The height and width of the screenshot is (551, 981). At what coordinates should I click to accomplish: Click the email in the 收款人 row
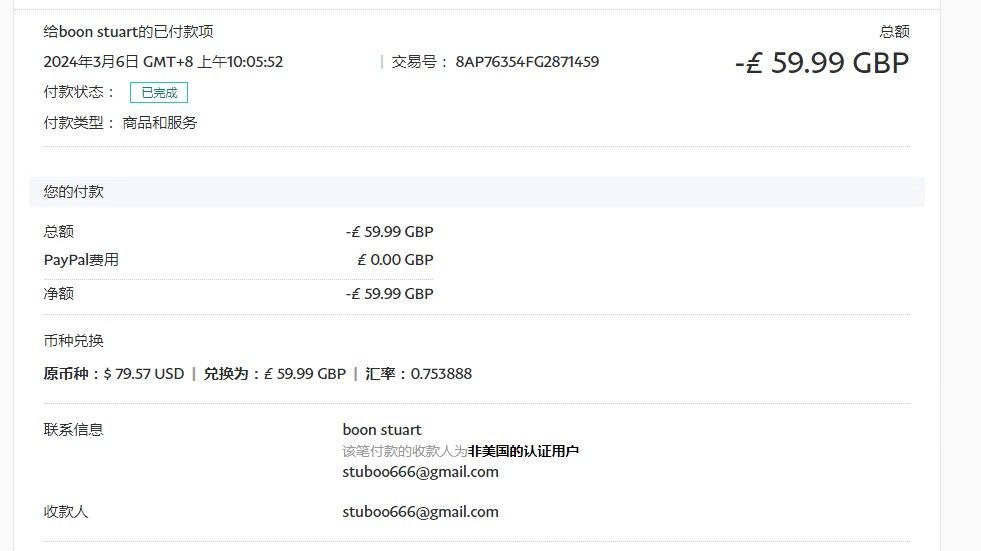point(420,512)
